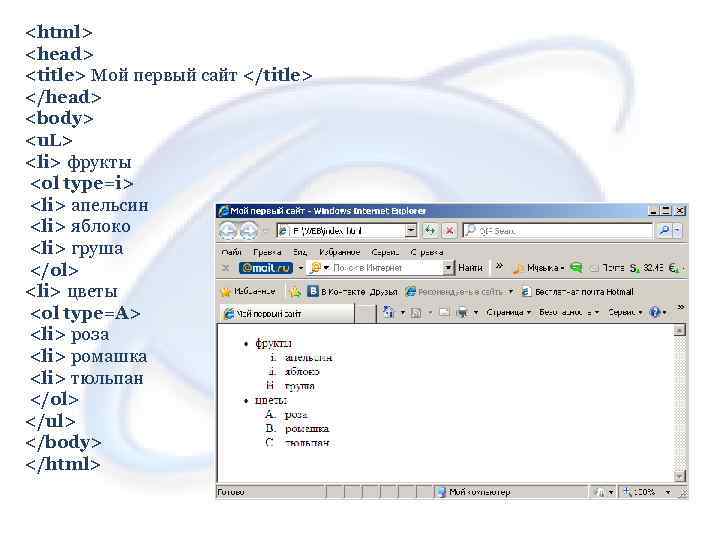Viewport: 720px width, 540px height.
Task: Go forward with the Forward arrow button
Action: point(248,231)
